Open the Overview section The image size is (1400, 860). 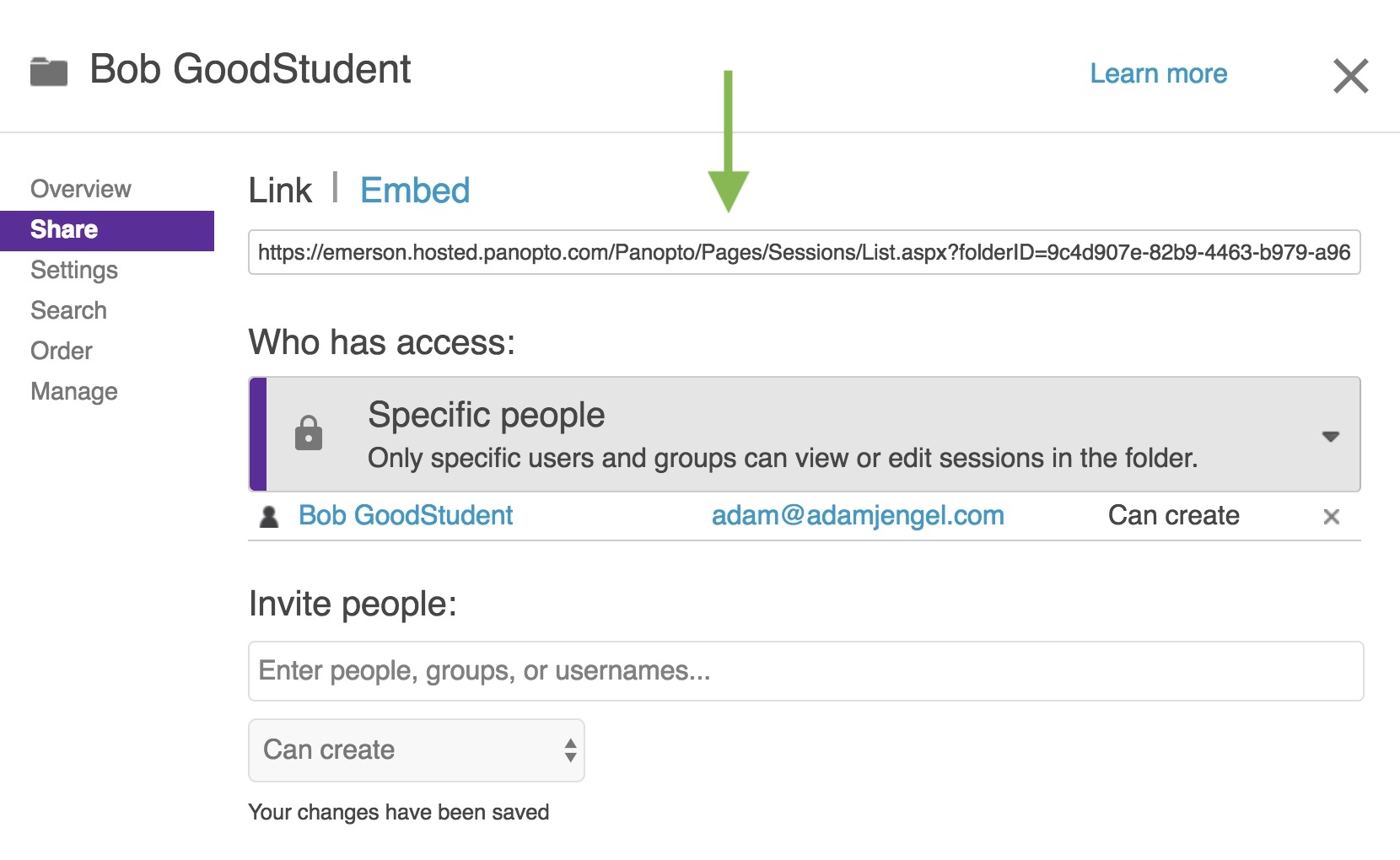point(81,189)
